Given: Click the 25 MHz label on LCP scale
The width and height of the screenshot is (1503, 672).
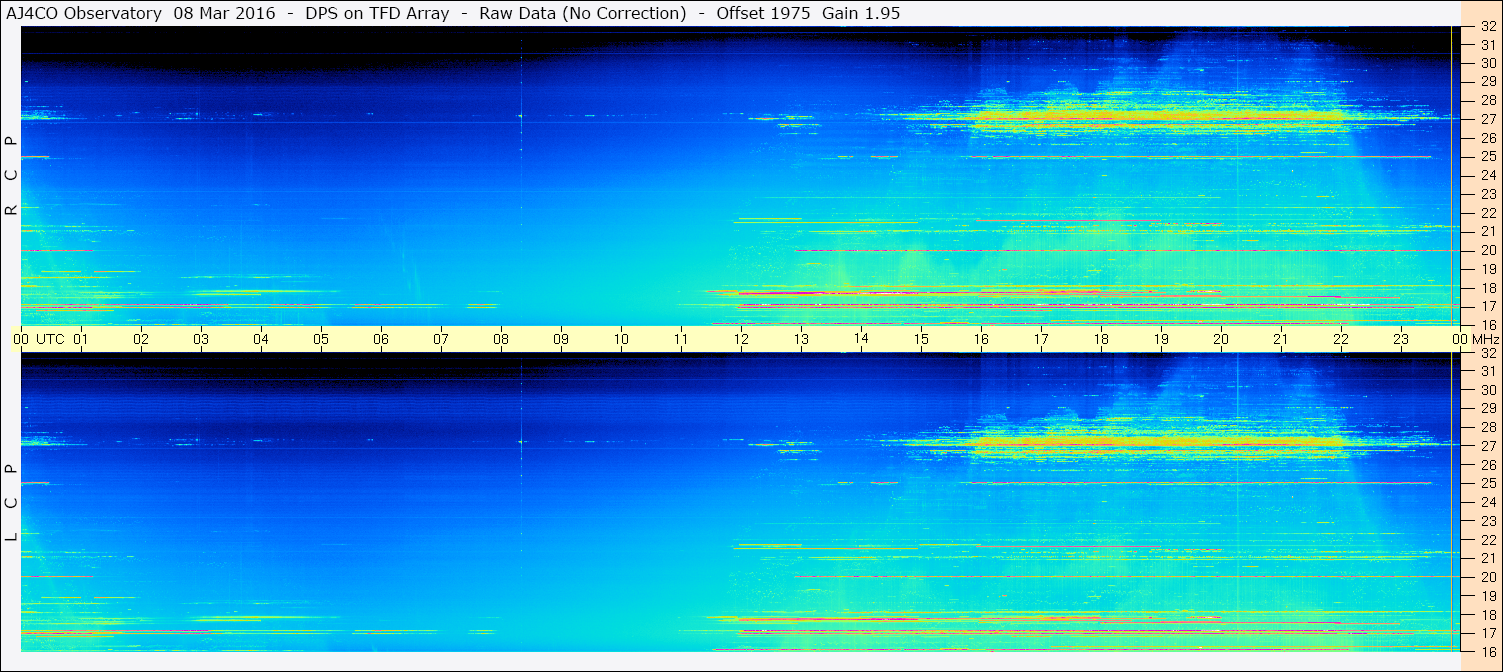Looking at the screenshot, I should click(x=1487, y=483).
